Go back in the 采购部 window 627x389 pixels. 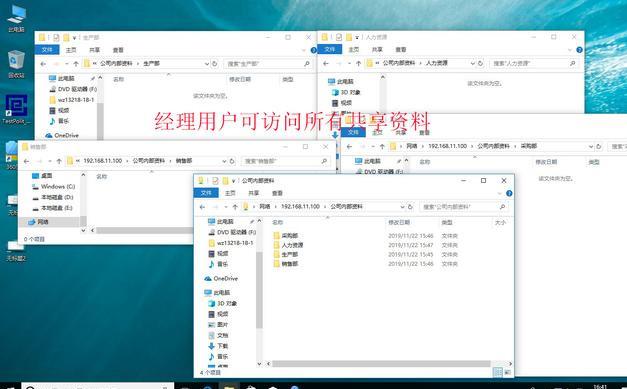[x=349, y=146]
